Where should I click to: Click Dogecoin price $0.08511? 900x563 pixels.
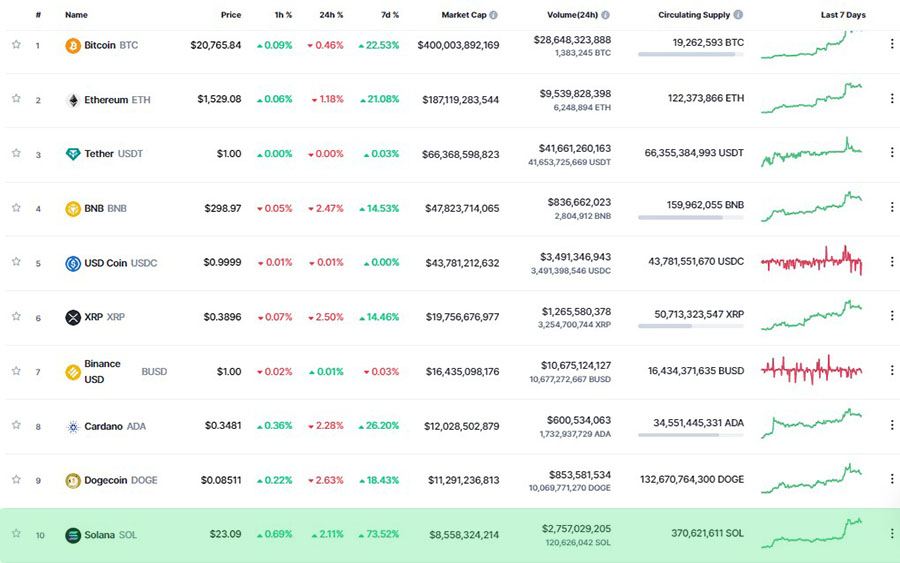pyautogui.click(x=221, y=480)
